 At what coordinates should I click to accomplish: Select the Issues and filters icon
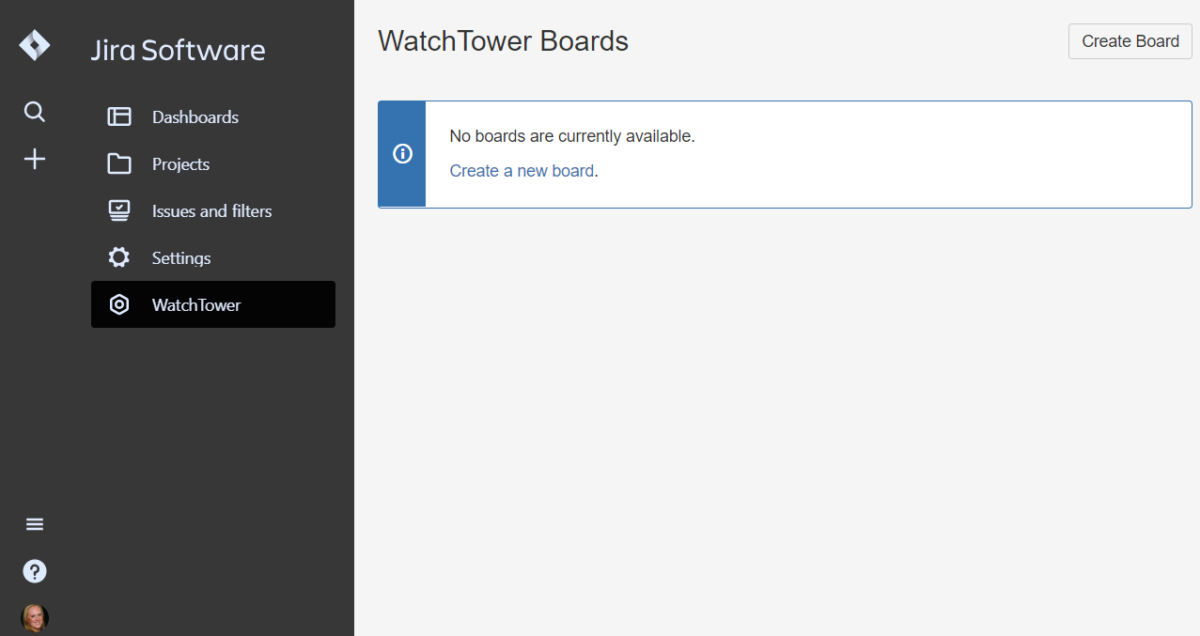[x=119, y=210]
